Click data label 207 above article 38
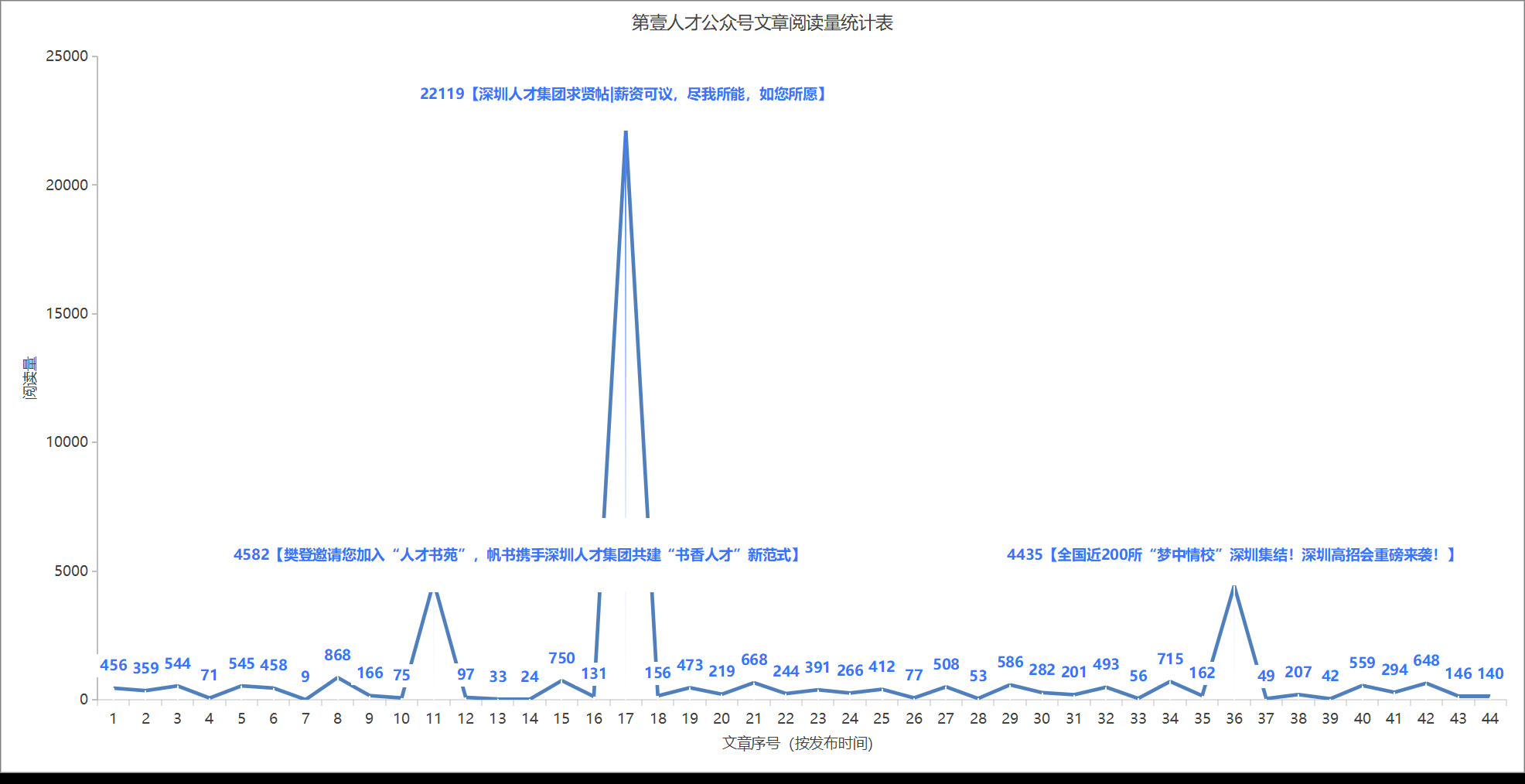This screenshot has height=784, width=1525. pyautogui.click(x=1298, y=672)
